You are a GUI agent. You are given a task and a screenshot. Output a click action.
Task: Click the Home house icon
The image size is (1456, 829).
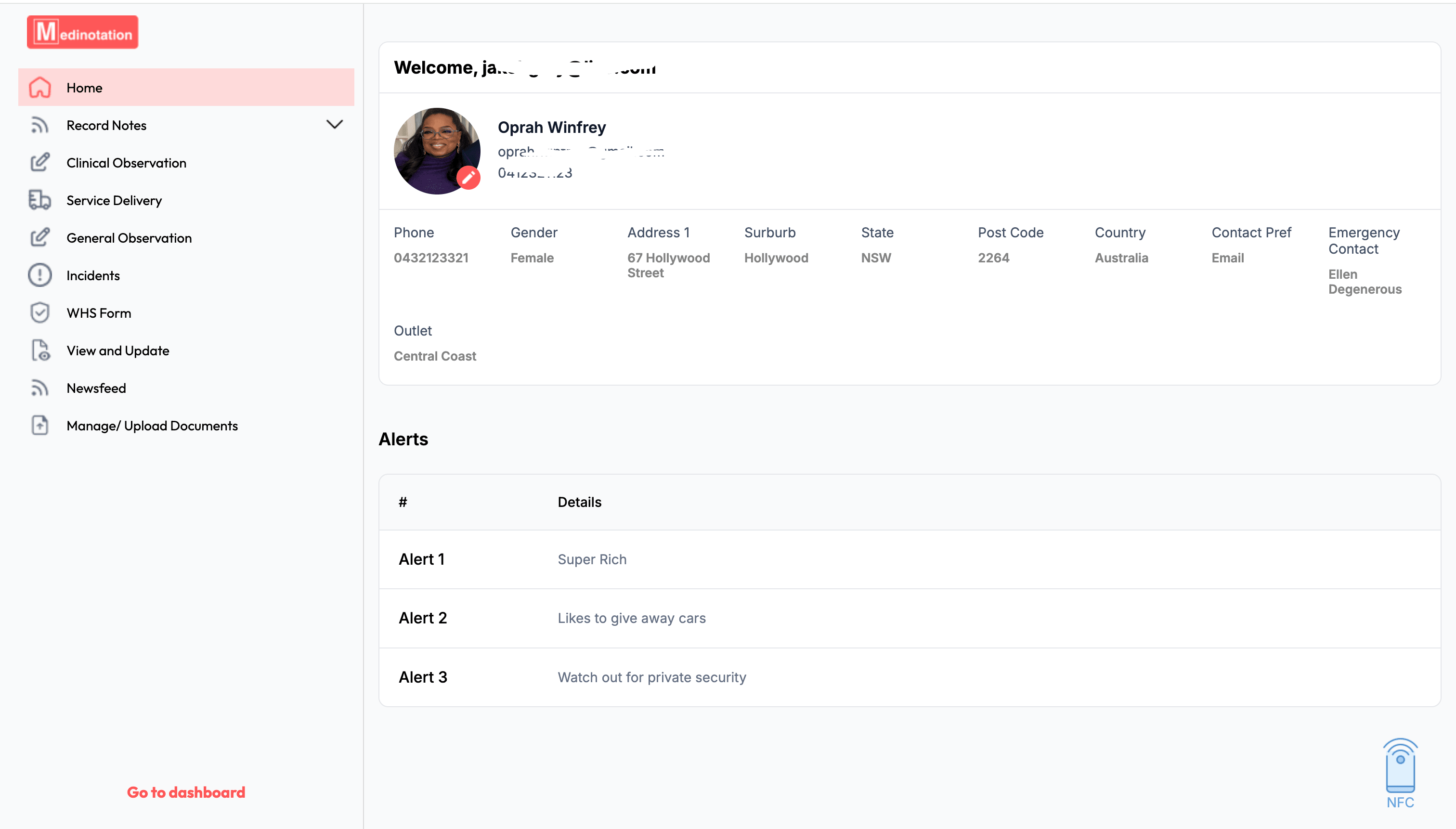pyautogui.click(x=40, y=88)
